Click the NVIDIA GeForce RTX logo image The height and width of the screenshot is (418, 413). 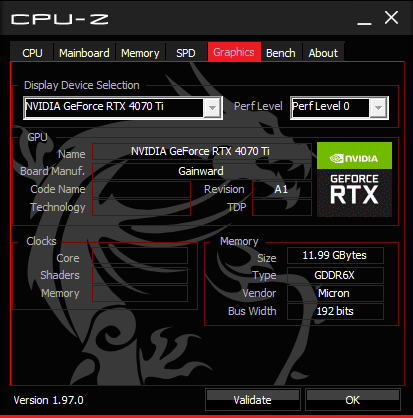354,179
